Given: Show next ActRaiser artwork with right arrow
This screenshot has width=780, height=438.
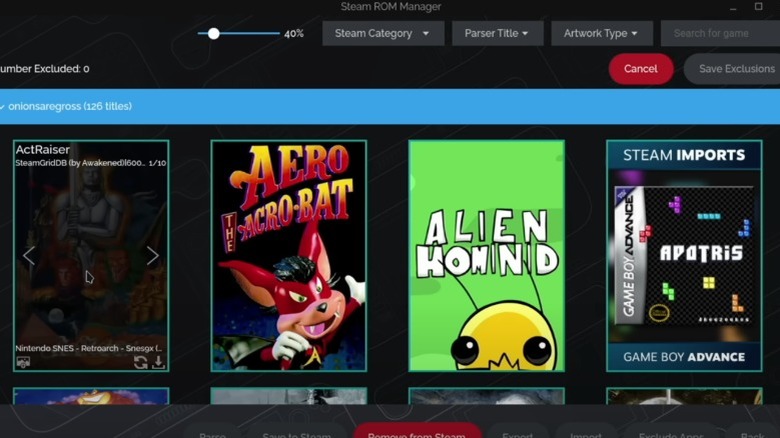Looking at the screenshot, I should pos(152,256).
